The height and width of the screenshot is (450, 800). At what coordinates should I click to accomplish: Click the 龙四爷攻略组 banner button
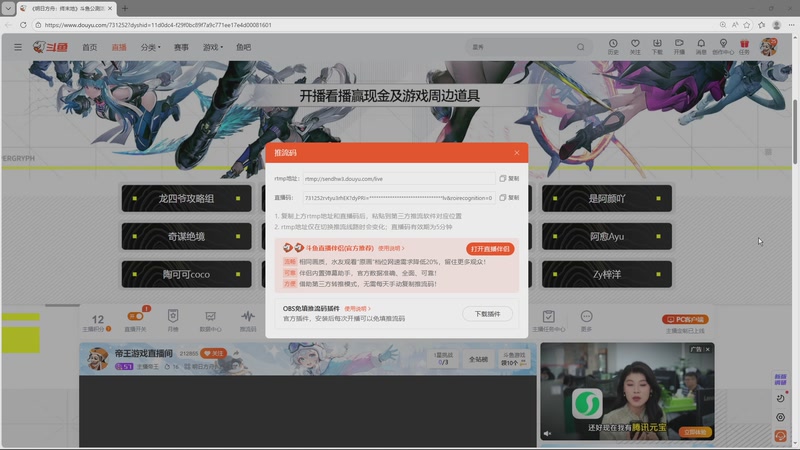click(x=186, y=198)
